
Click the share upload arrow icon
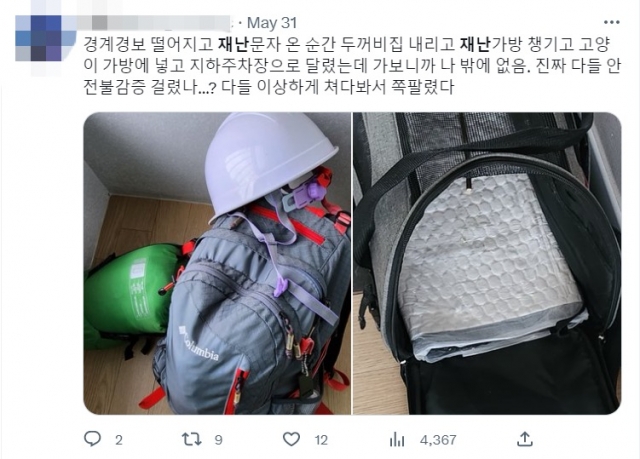(525, 439)
